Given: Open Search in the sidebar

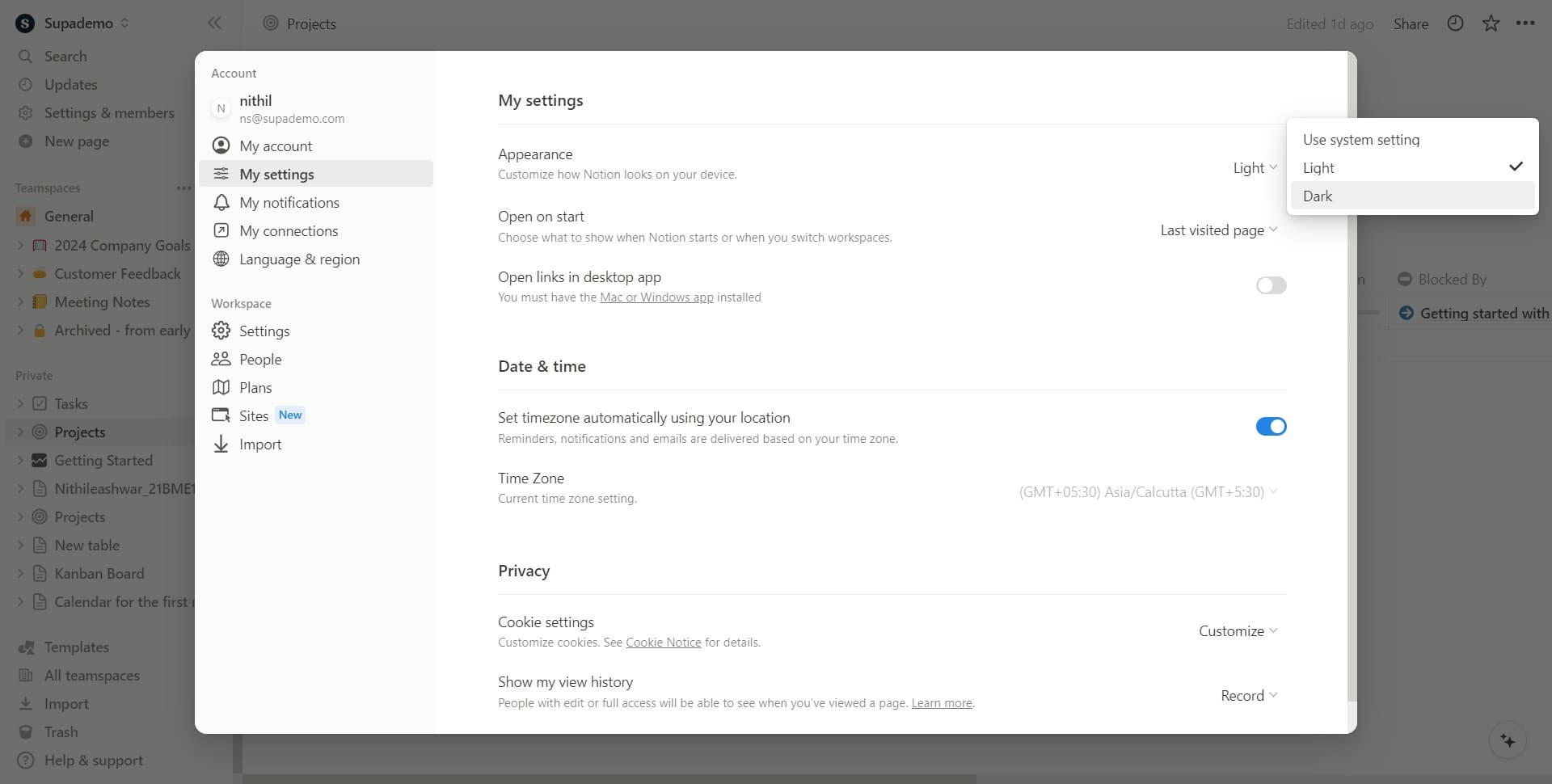Looking at the screenshot, I should tap(65, 57).
